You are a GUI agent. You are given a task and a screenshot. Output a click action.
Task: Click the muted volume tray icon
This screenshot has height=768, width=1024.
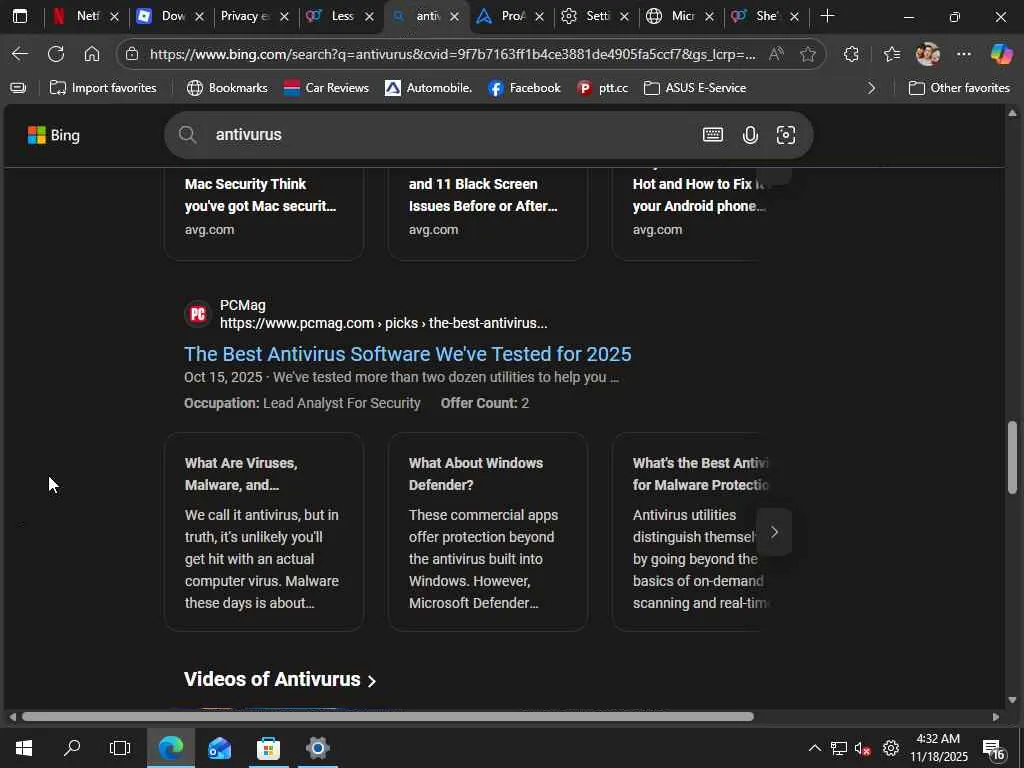pos(862,748)
